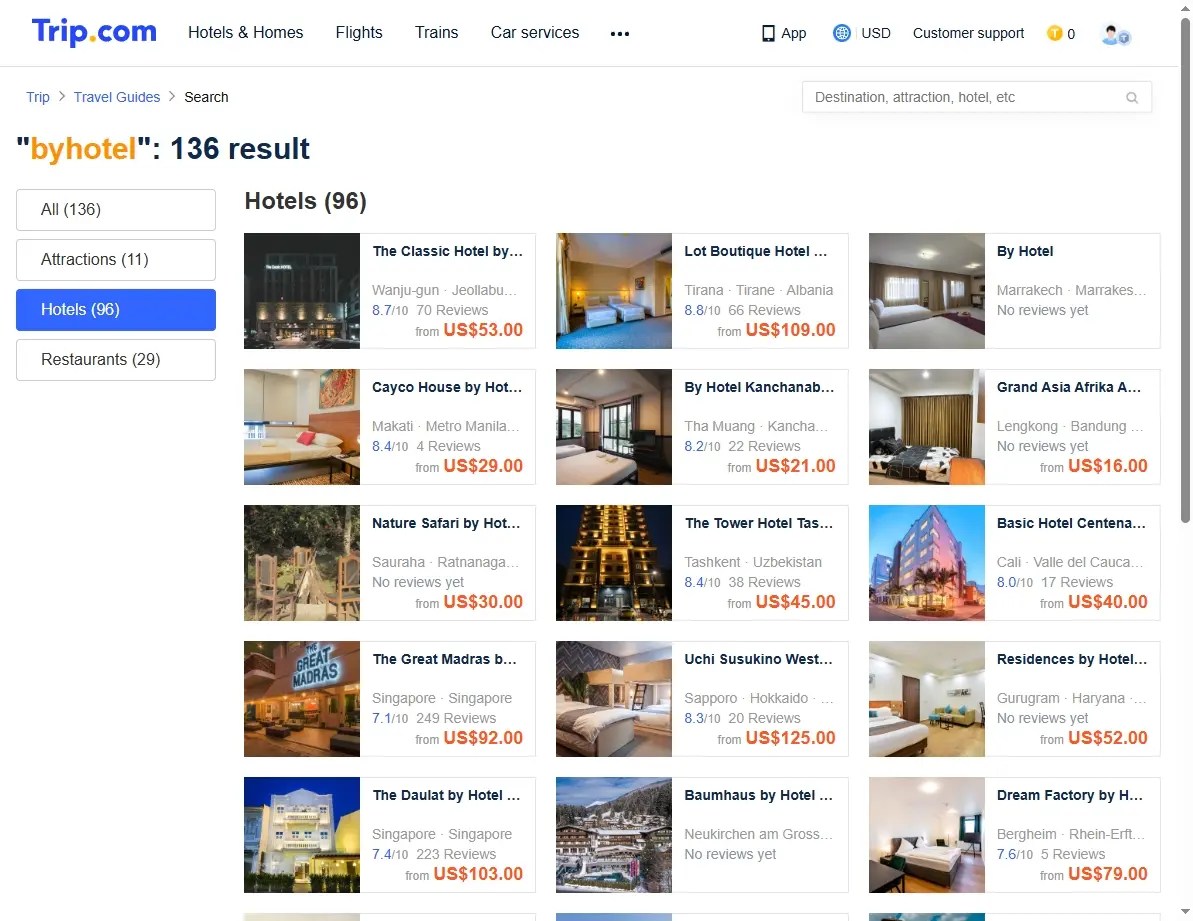Viewport: 1193px width, 921px height.
Task: Select the Attractions (11) filter
Action: click(116, 260)
